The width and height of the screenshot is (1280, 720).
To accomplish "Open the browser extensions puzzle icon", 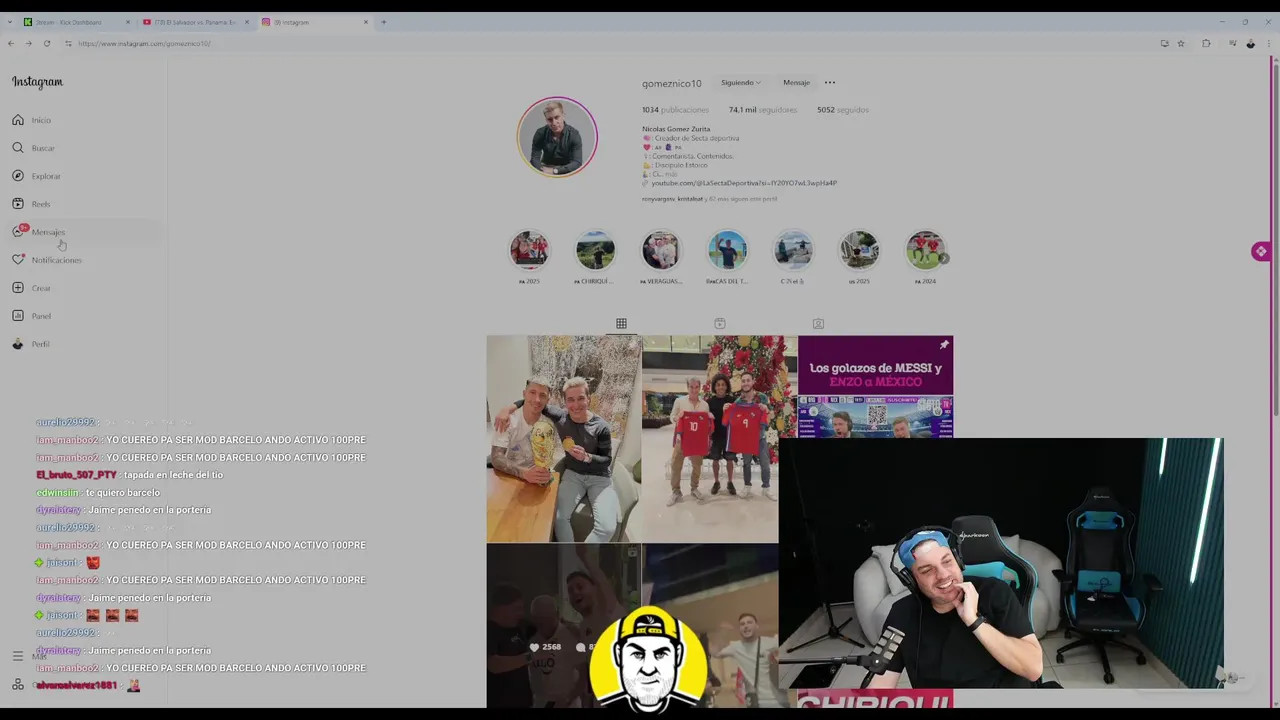I will tap(1206, 43).
